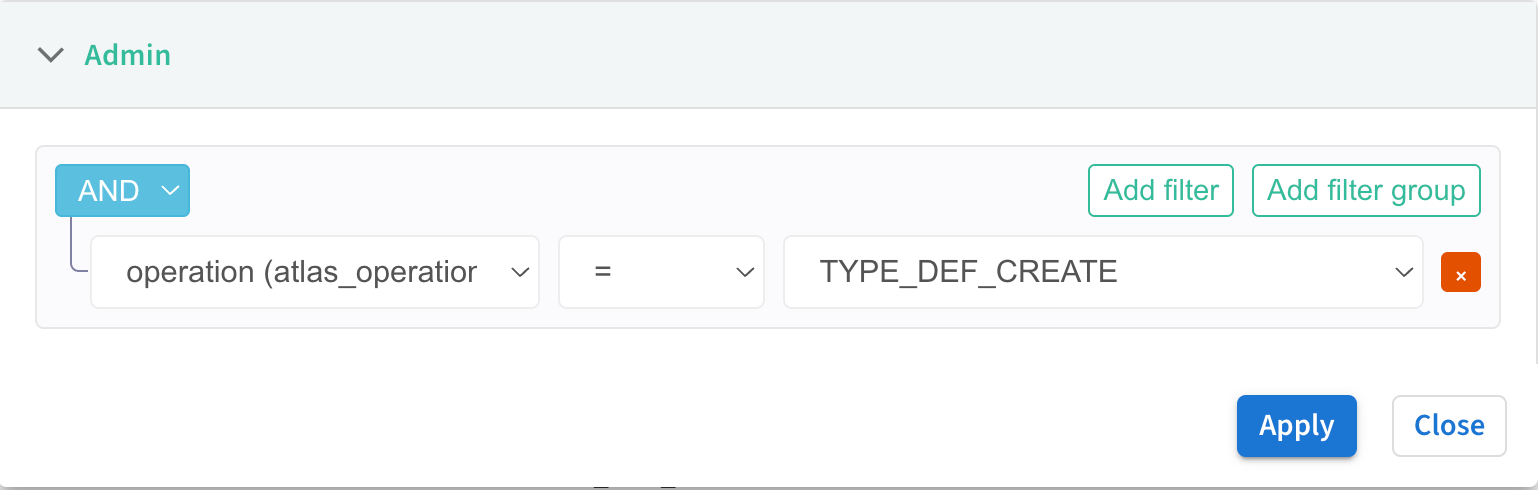
Task: Open the AND condition dropdown
Action: coord(122,190)
